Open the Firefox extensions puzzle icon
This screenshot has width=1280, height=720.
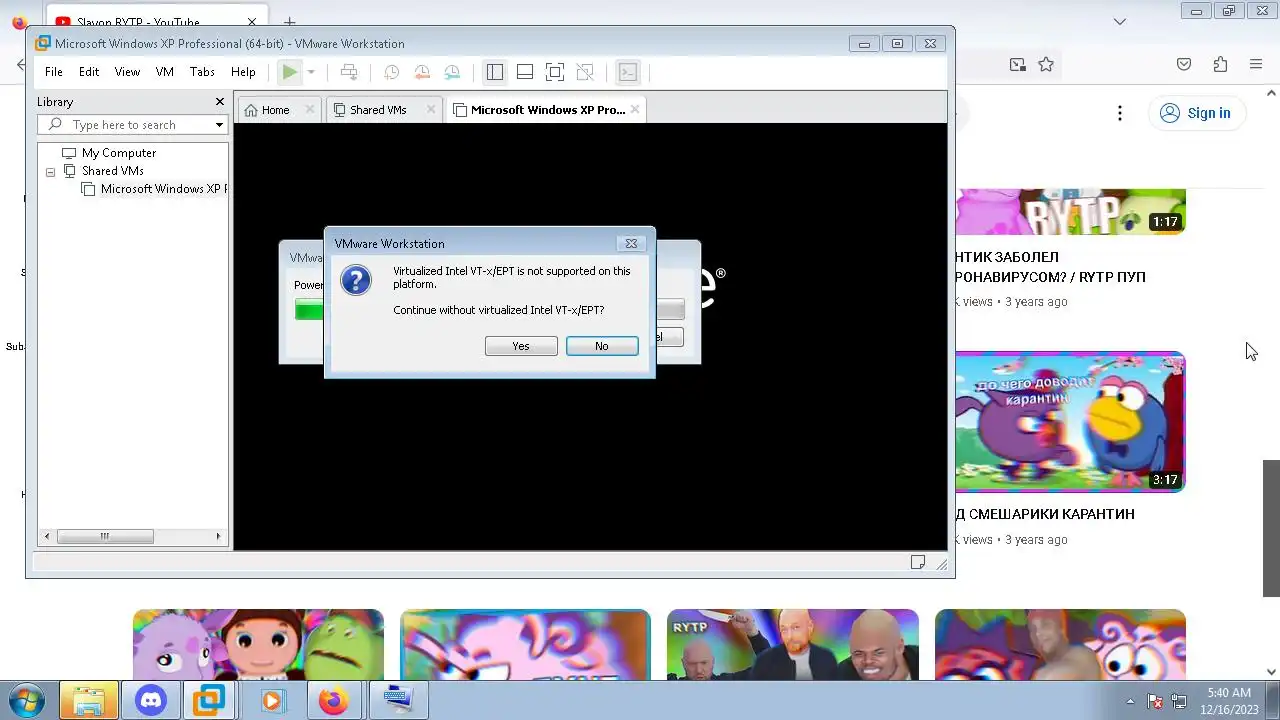click(x=1220, y=64)
